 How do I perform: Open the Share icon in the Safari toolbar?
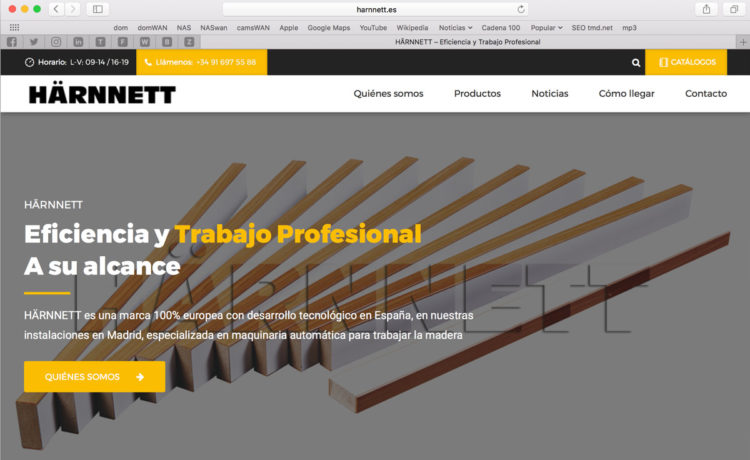click(x=706, y=9)
